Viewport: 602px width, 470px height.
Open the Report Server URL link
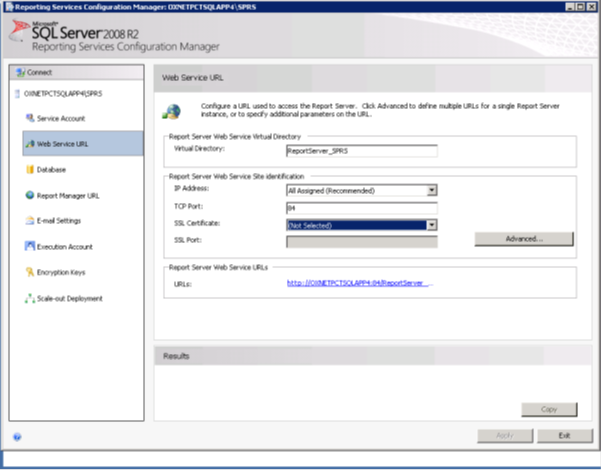pyautogui.click(x=360, y=283)
